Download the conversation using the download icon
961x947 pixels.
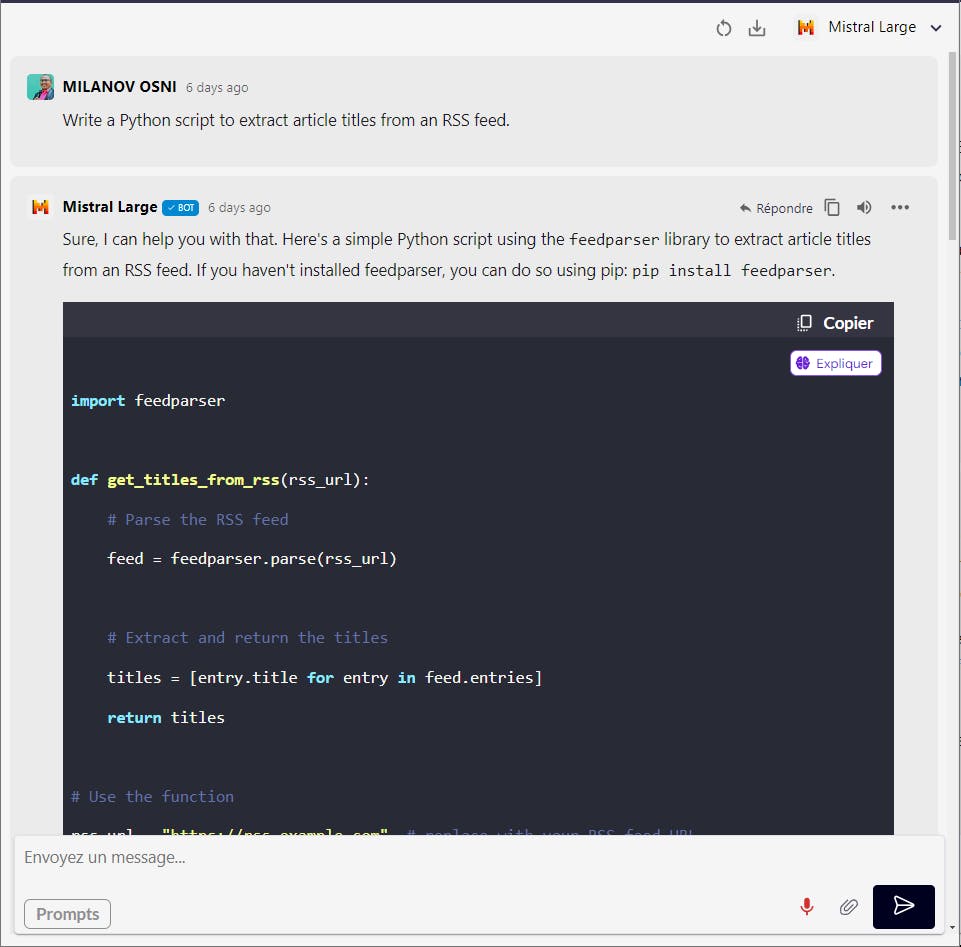(757, 28)
